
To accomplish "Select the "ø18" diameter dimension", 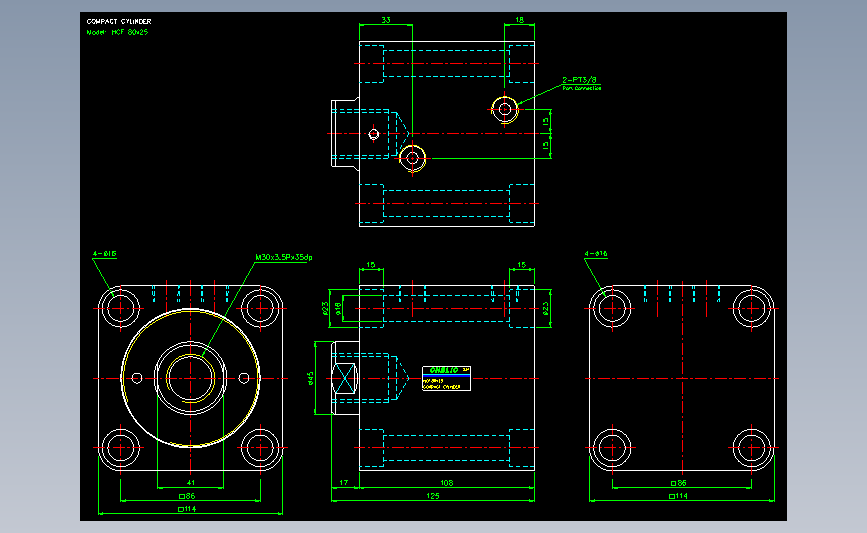I will coord(338,309).
